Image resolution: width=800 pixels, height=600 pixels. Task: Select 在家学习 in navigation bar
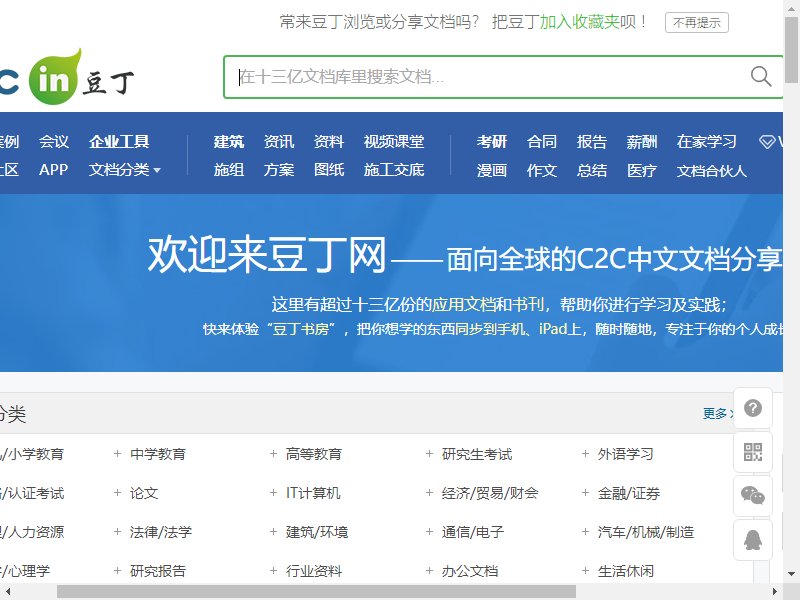point(707,141)
